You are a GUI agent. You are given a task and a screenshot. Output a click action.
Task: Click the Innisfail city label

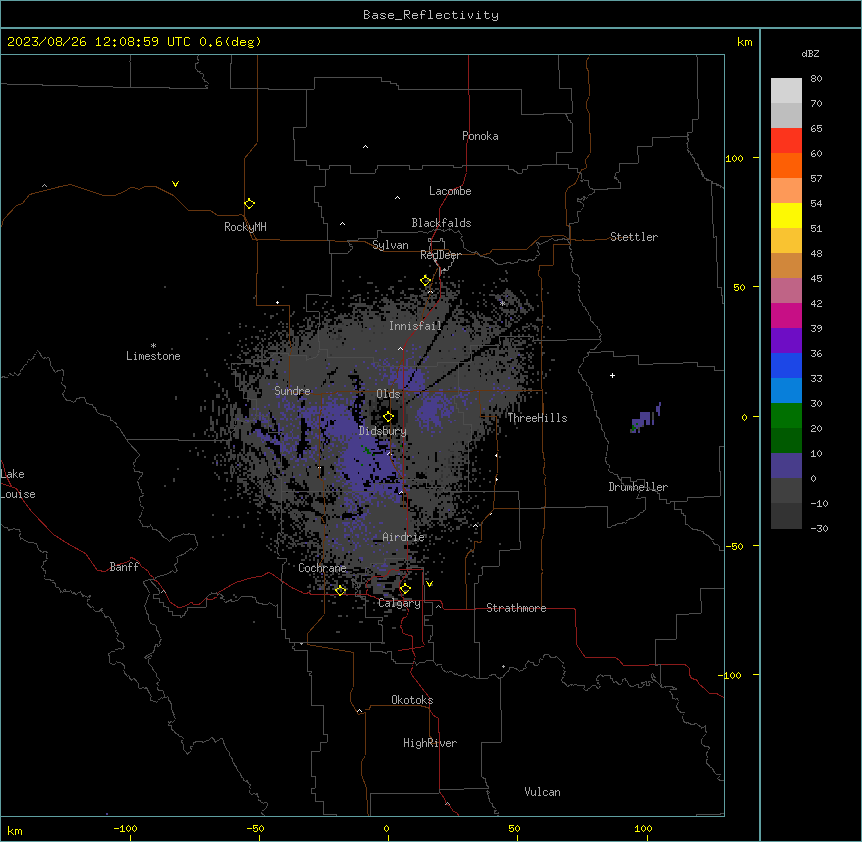(x=415, y=326)
